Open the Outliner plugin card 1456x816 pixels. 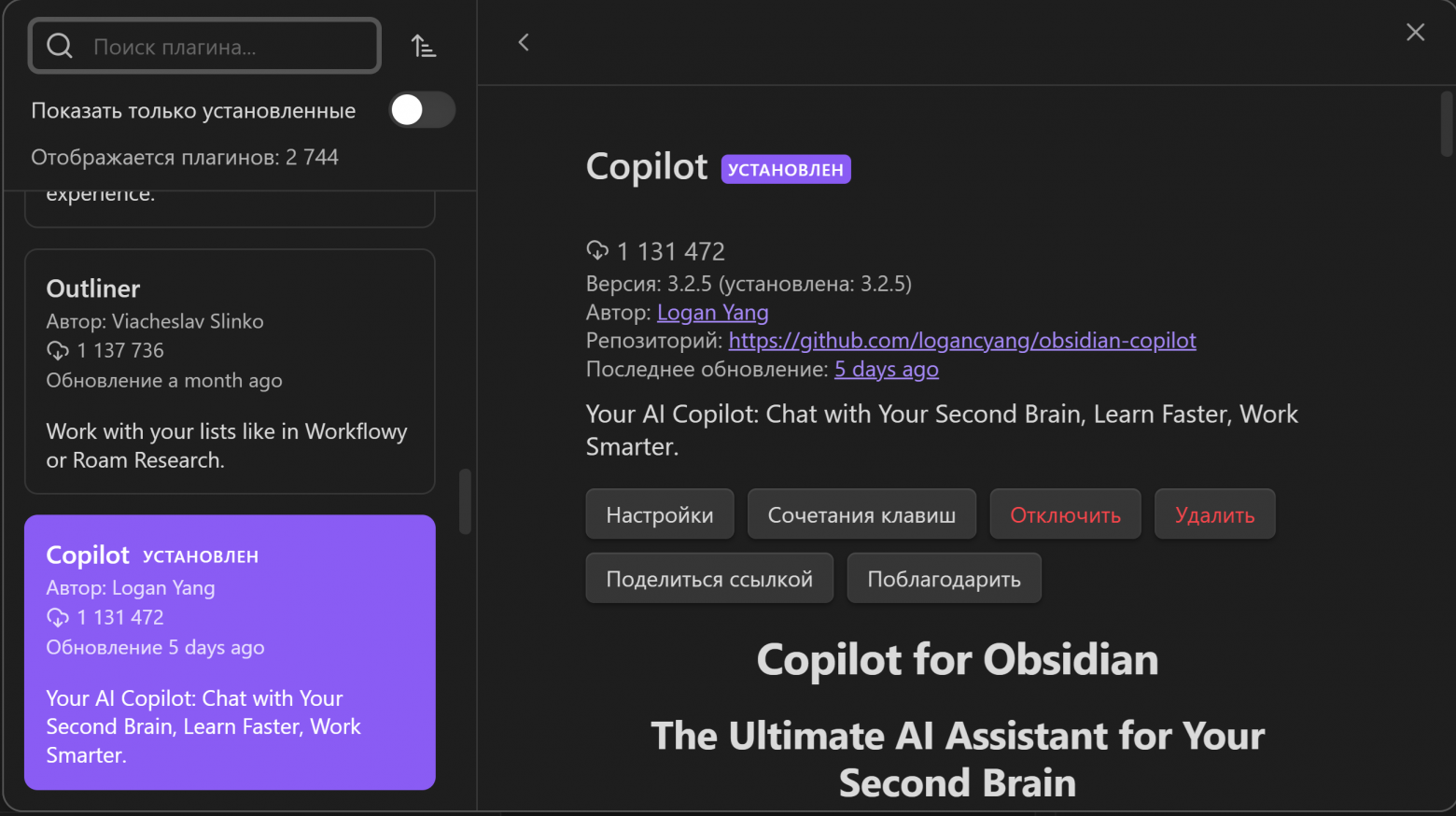[x=230, y=371]
